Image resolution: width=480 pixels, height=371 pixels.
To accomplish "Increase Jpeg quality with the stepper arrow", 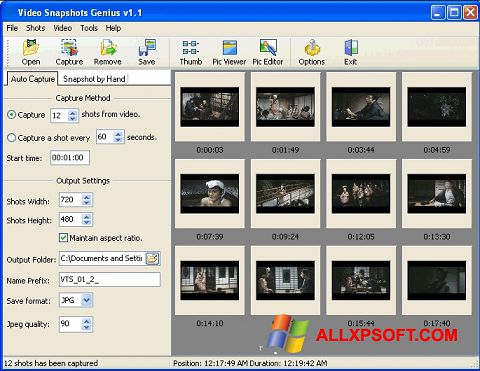I will pos(86,321).
